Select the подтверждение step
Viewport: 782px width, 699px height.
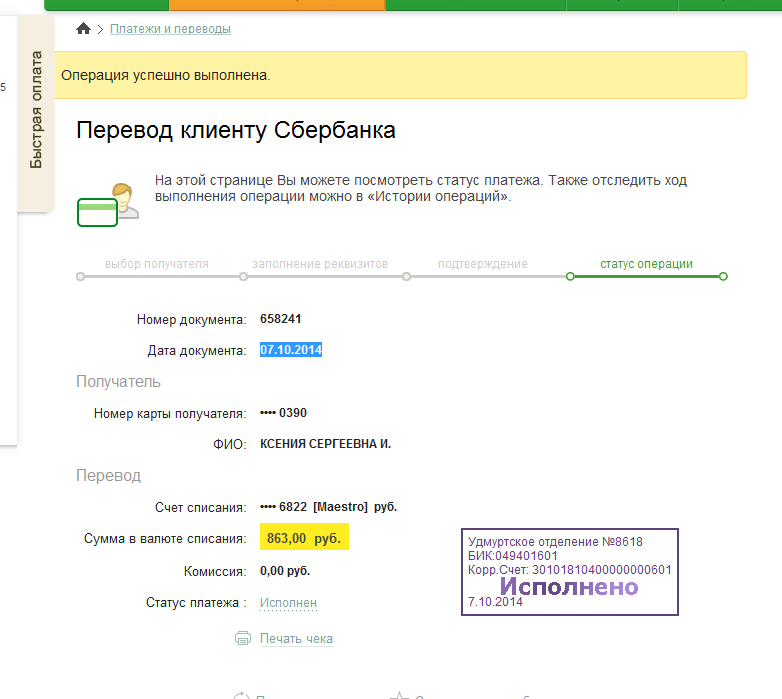point(483,264)
